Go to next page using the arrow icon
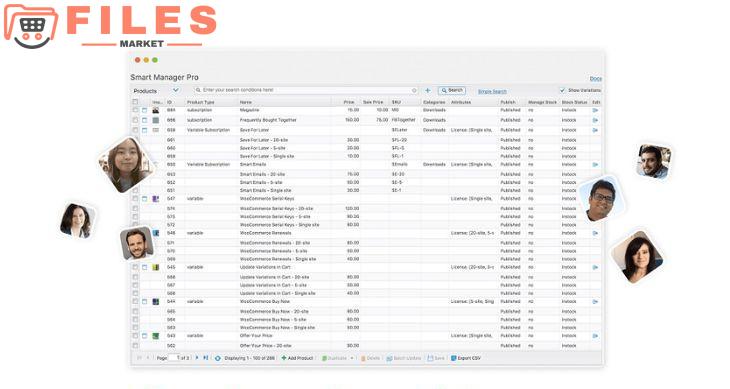 click(x=196, y=358)
